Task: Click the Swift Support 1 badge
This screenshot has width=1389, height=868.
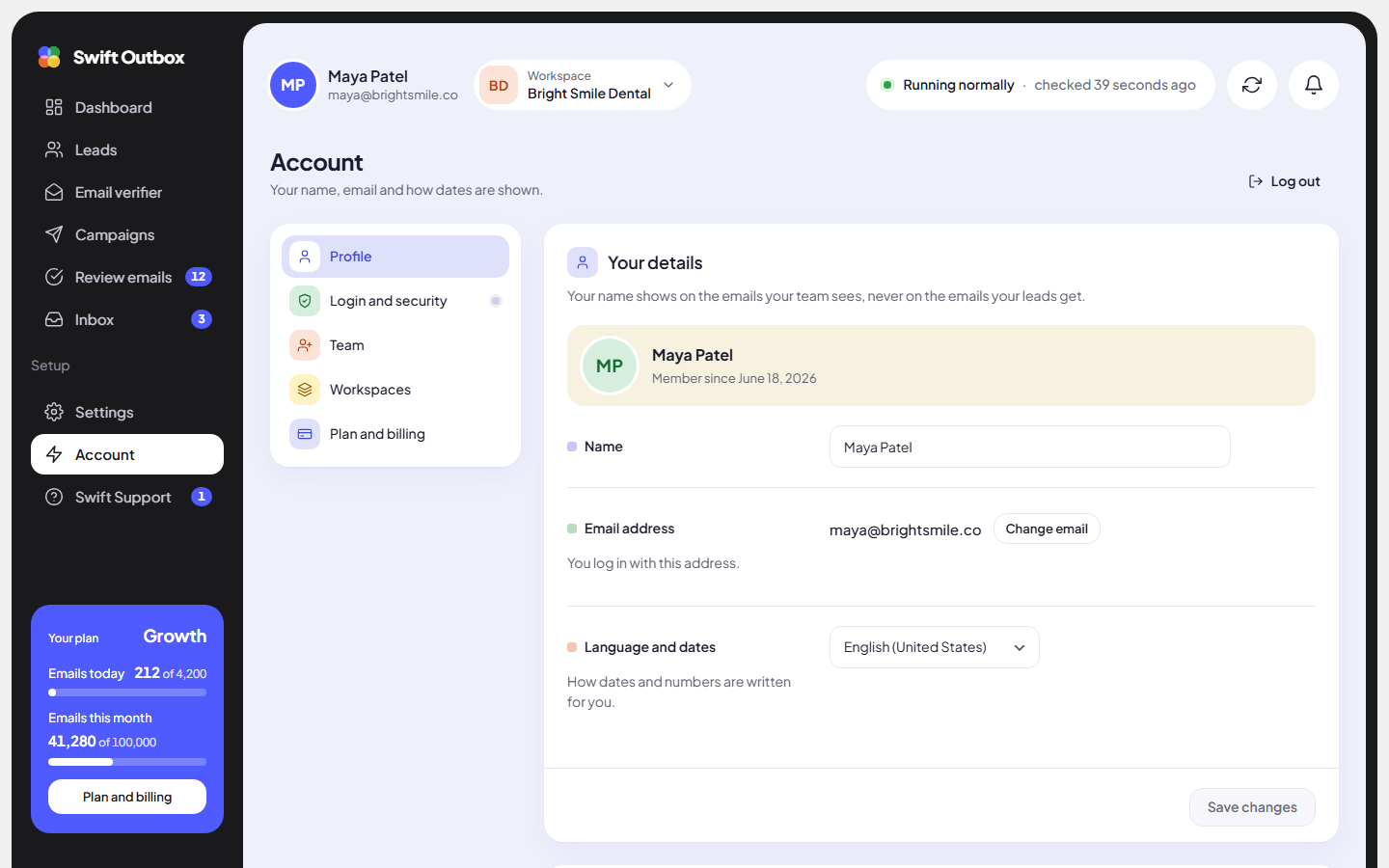Action: [202, 497]
